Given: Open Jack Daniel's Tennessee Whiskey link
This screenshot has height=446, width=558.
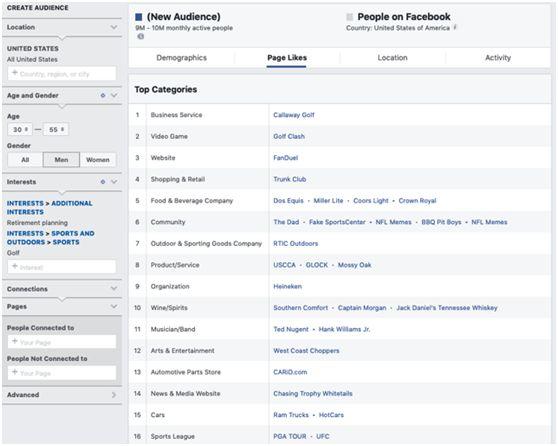Looking at the screenshot, I should pos(447,308).
